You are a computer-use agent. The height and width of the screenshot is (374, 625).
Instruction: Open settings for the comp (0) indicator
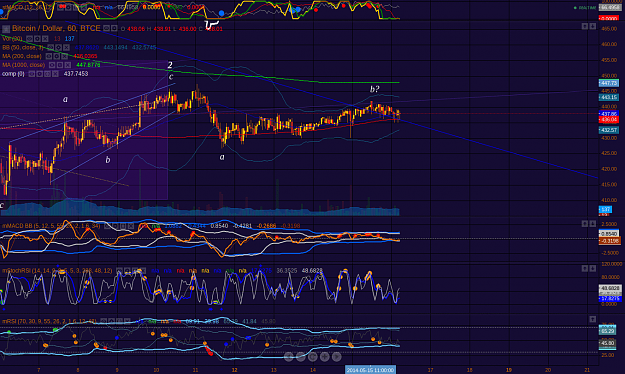pos(39,74)
